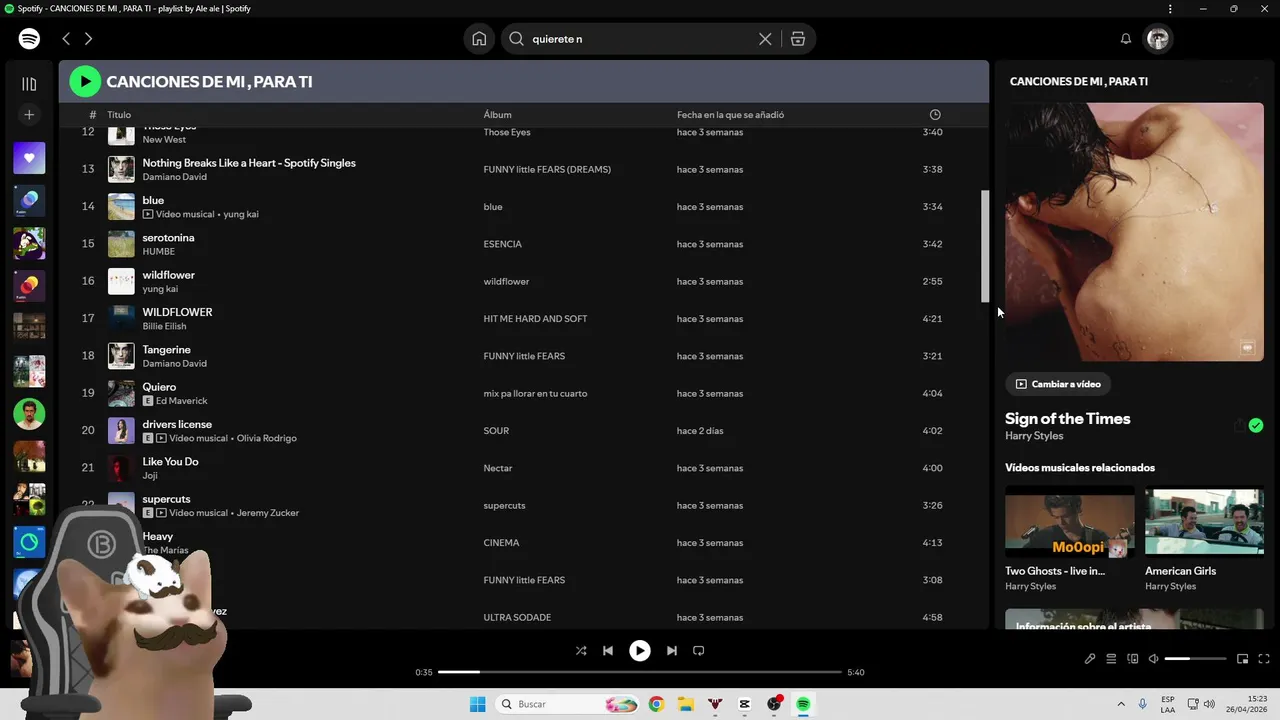Open the user profile avatar menu

(1158, 39)
